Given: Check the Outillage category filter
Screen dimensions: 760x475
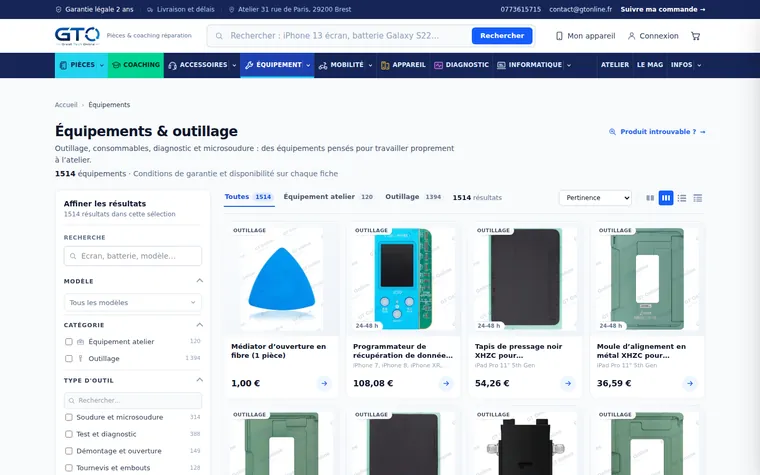Looking at the screenshot, I should coord(69,359).
